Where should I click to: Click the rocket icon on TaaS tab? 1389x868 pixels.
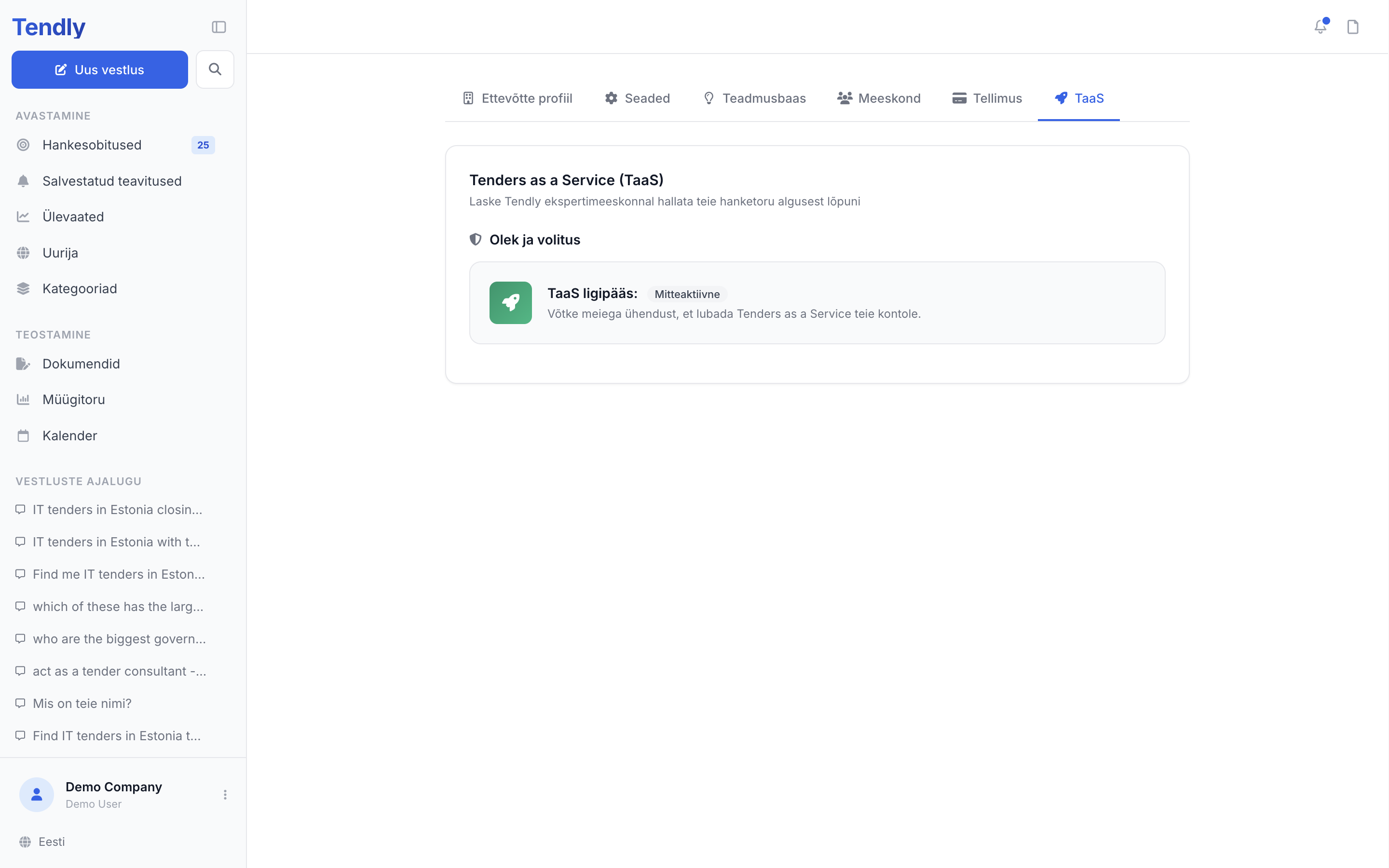click(1061, 98)
